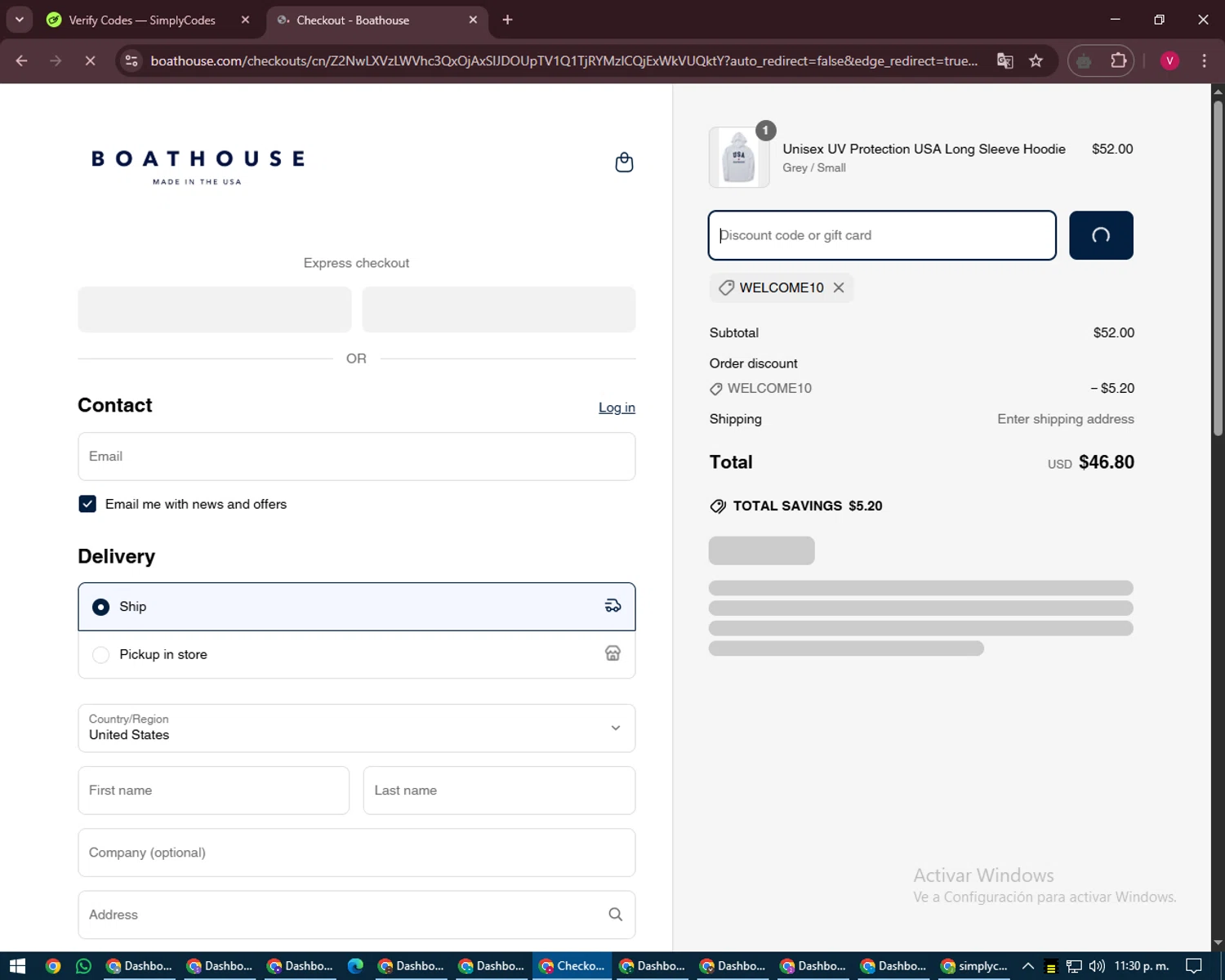The height and width of the screenshot is (980, 1225).
Task: Click the Enter shipping address text
Action: (1066, 419)
